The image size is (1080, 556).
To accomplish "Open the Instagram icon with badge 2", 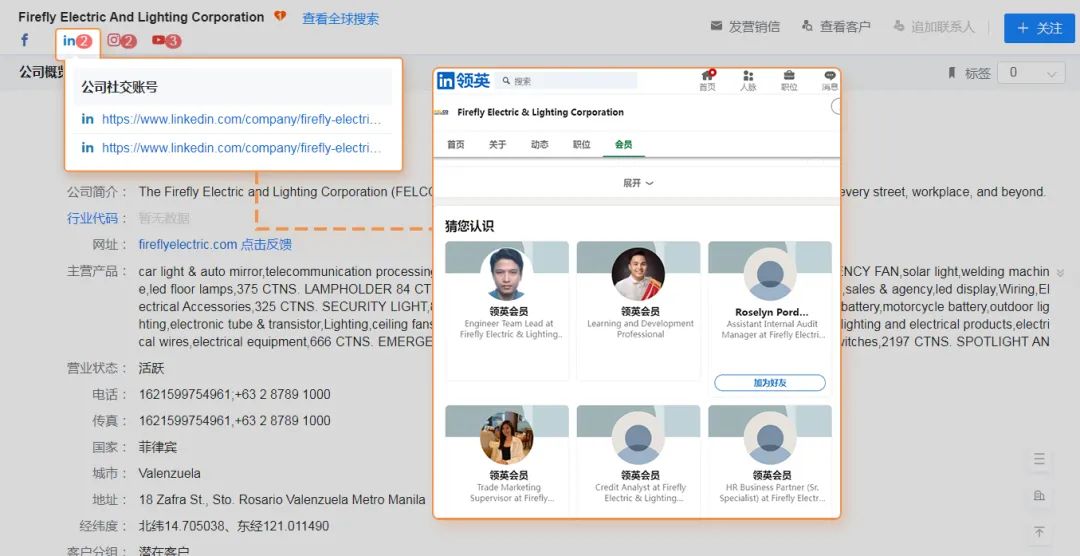I will click(x=122, y=41).
